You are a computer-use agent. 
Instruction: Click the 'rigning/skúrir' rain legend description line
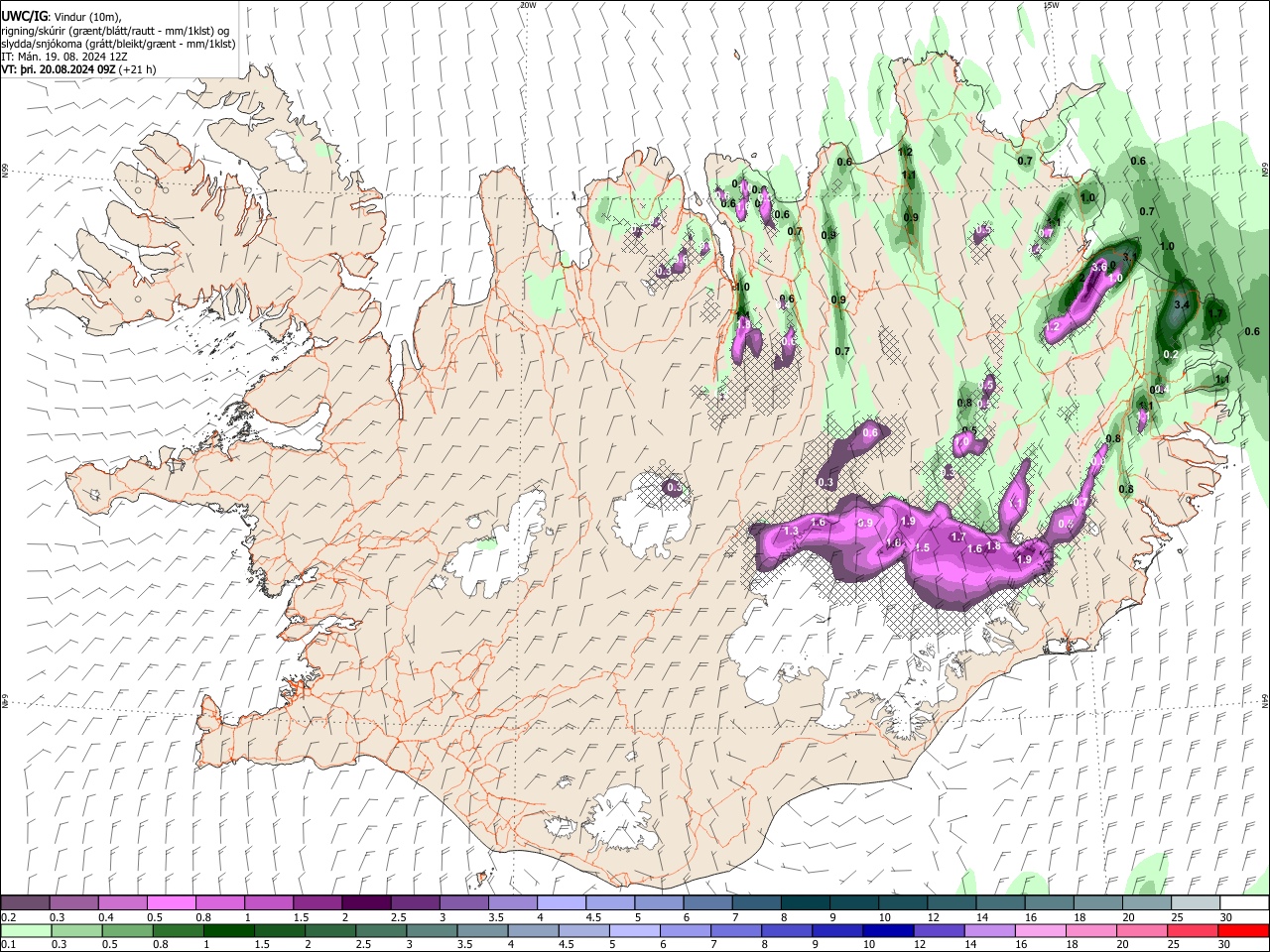pos(115,31)
